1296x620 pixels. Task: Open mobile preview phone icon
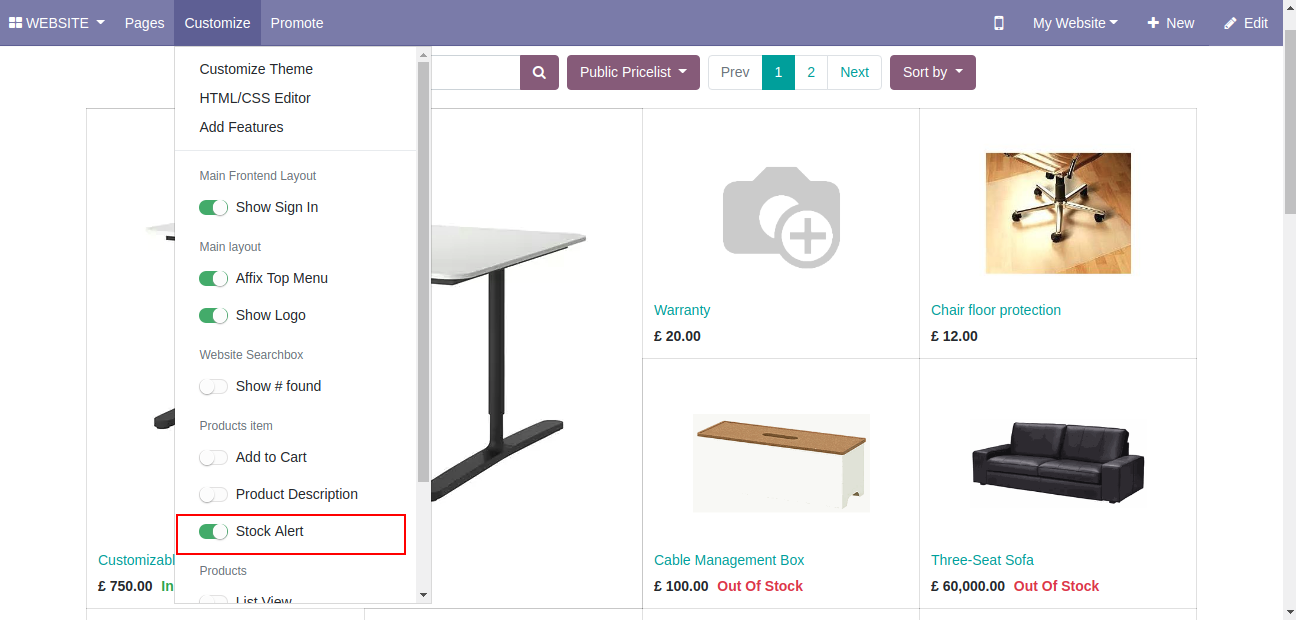998,23
